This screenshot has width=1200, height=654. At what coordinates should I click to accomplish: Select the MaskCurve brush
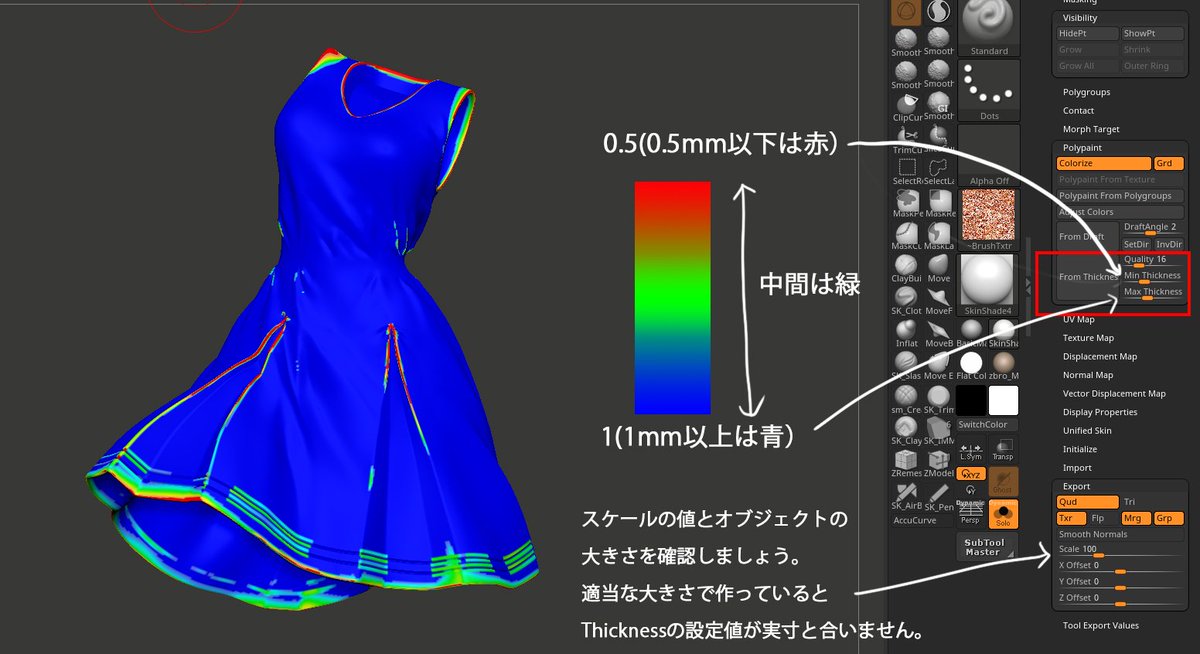click(x=907, y=235)
